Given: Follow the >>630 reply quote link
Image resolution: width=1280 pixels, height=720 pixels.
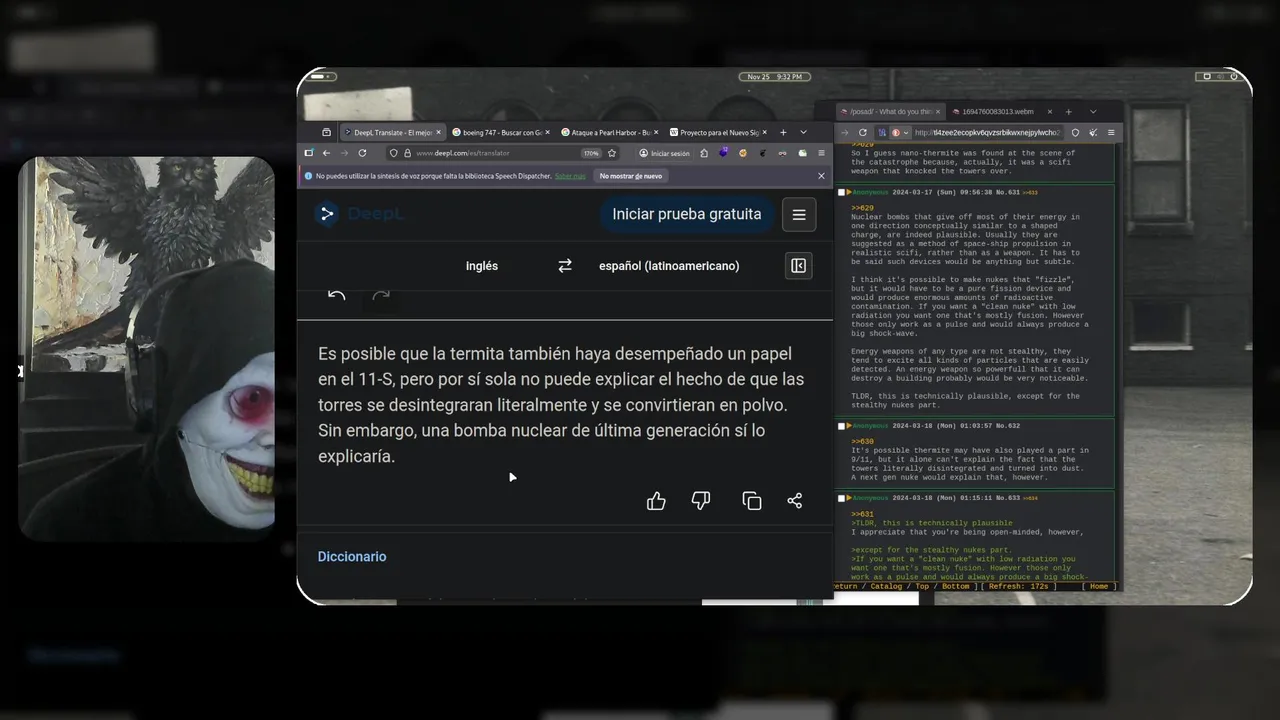Looking at the screenshot, I should (x=862, y=441).
